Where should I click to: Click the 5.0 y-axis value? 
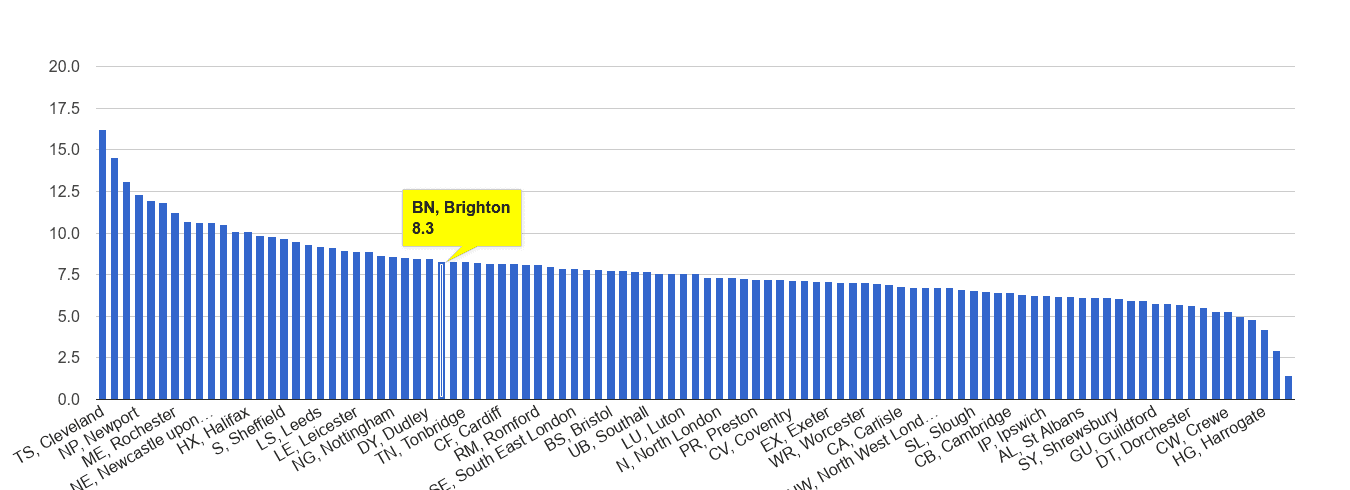[68, 317]
